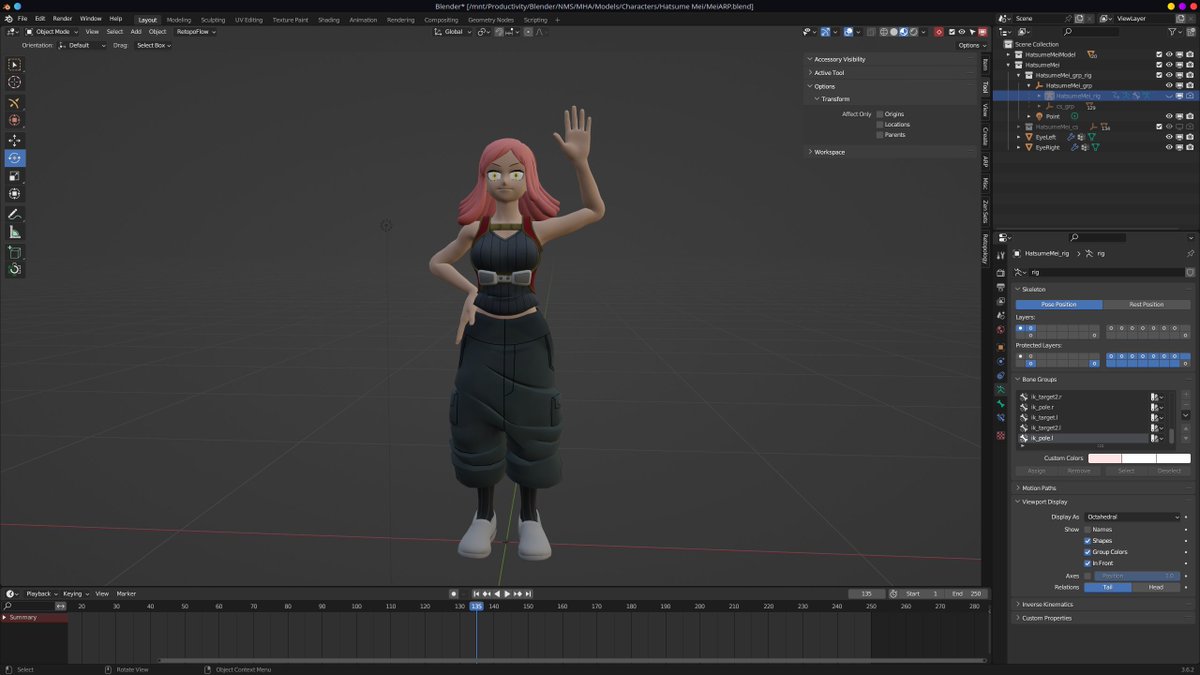The image size is (1200, 675).
Task: Open the outliner filter options
Action: tap(1176, 32)
